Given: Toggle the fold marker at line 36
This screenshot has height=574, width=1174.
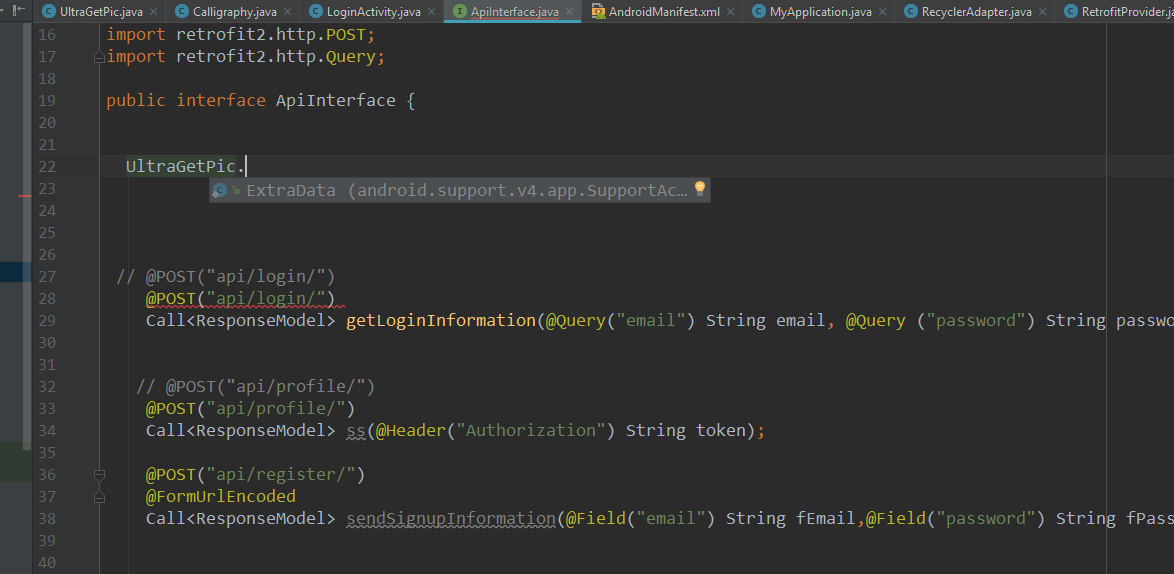Looking at the screenshot, I should coord(99,475).
